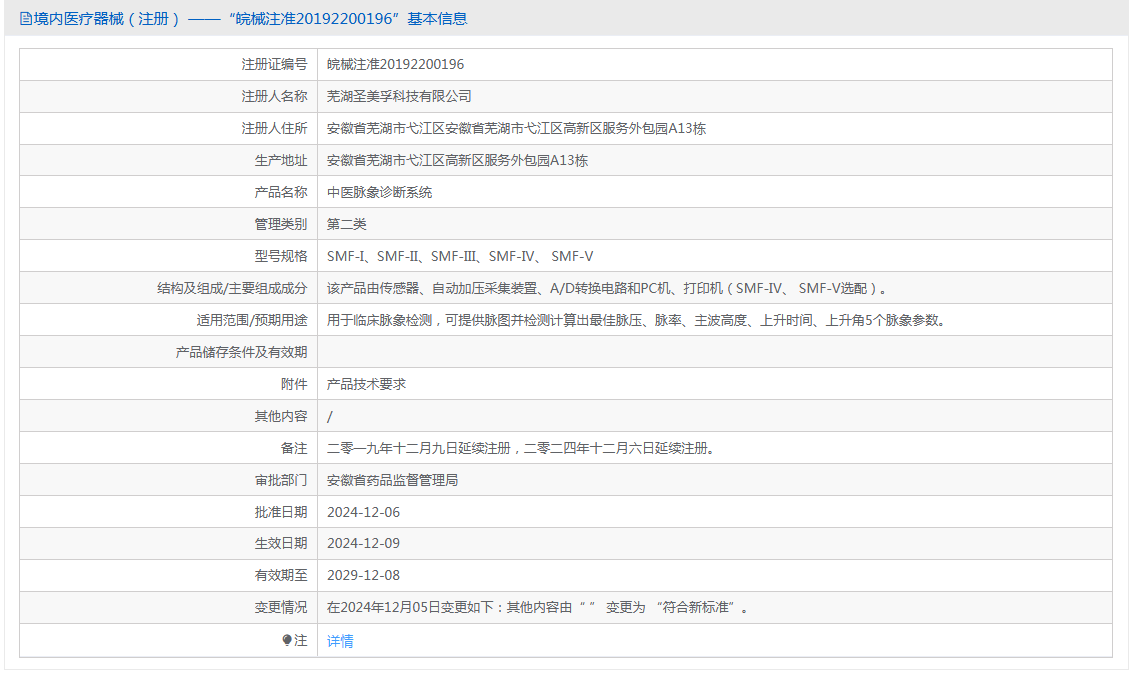Click the 备注 label

[294, 448]
